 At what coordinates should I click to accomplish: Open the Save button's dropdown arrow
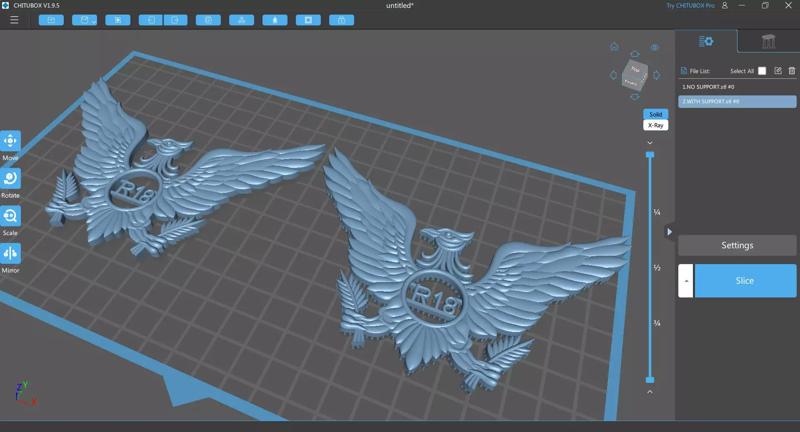(94, 21)
